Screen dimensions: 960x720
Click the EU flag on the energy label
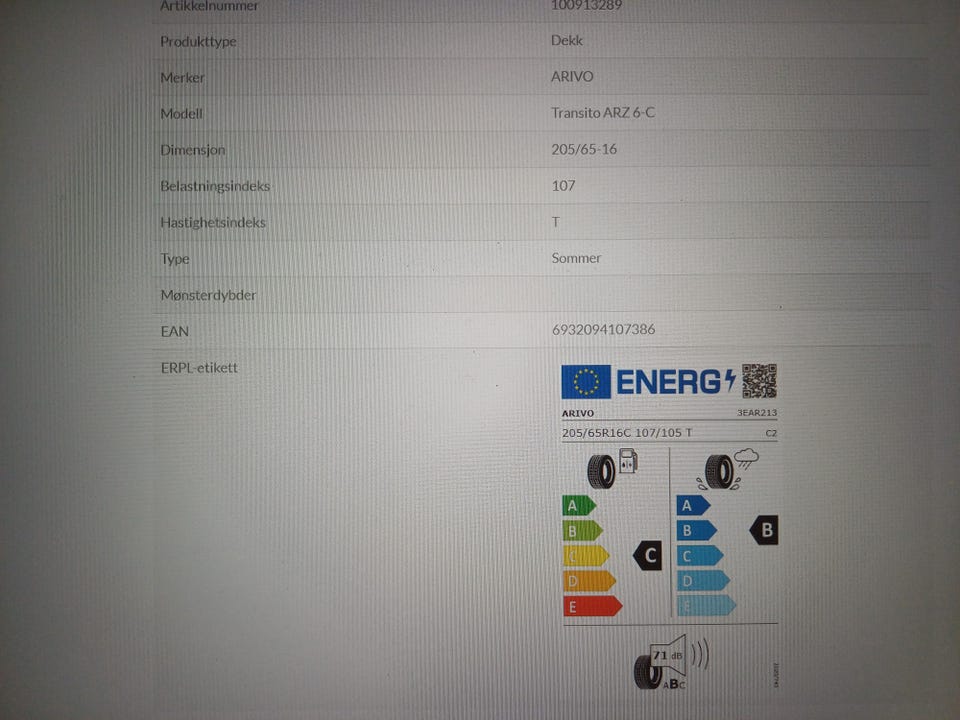click(586, 382)
